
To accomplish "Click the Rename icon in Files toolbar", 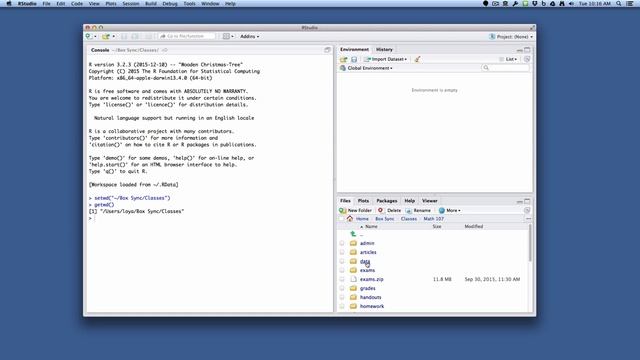I will click(x=409, y=211).
